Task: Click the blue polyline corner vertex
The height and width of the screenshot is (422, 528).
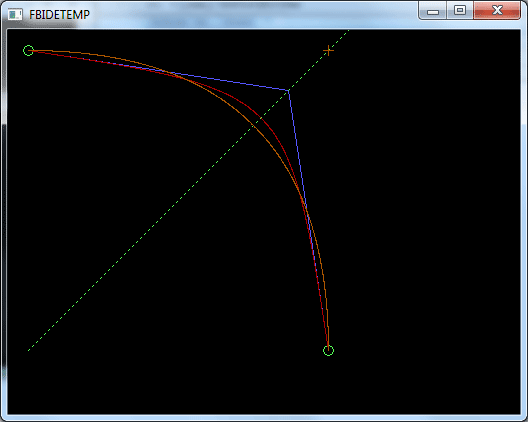Action: 289,90
